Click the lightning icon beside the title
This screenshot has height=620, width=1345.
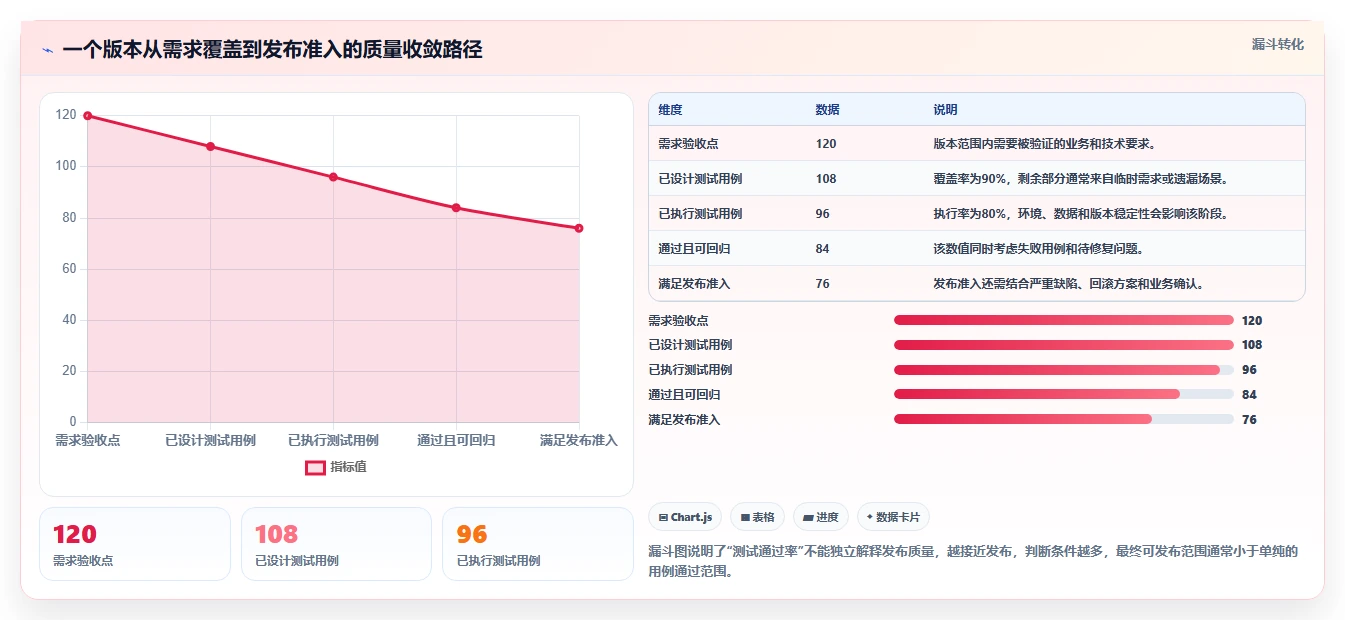click(47, 50)
